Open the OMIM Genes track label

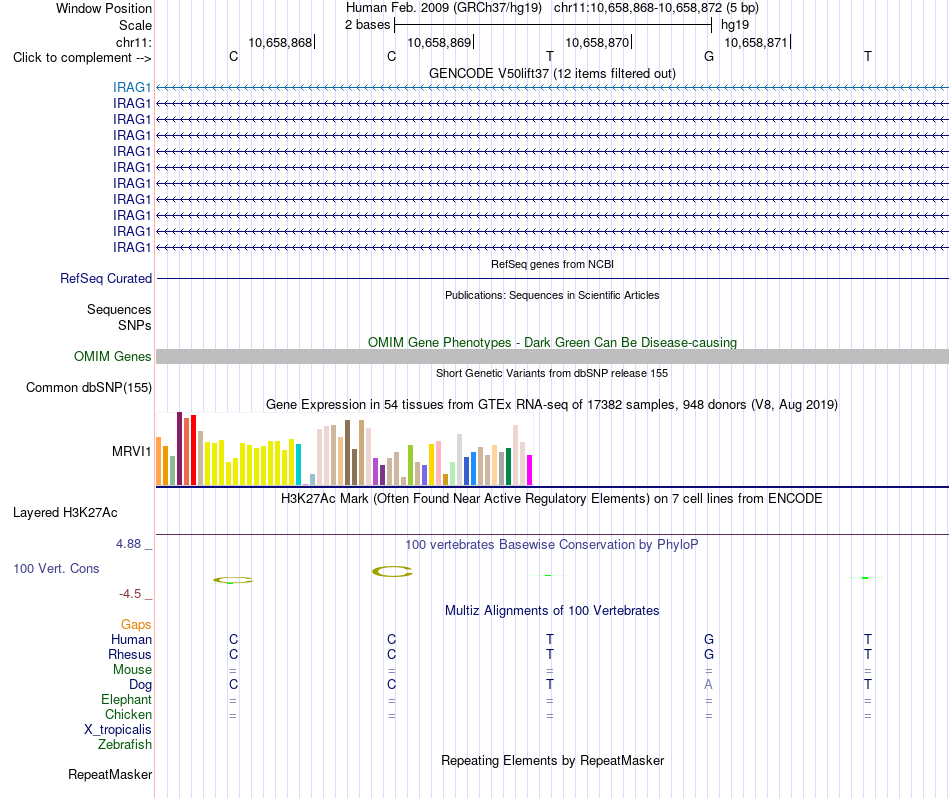[x=113, y=356]
